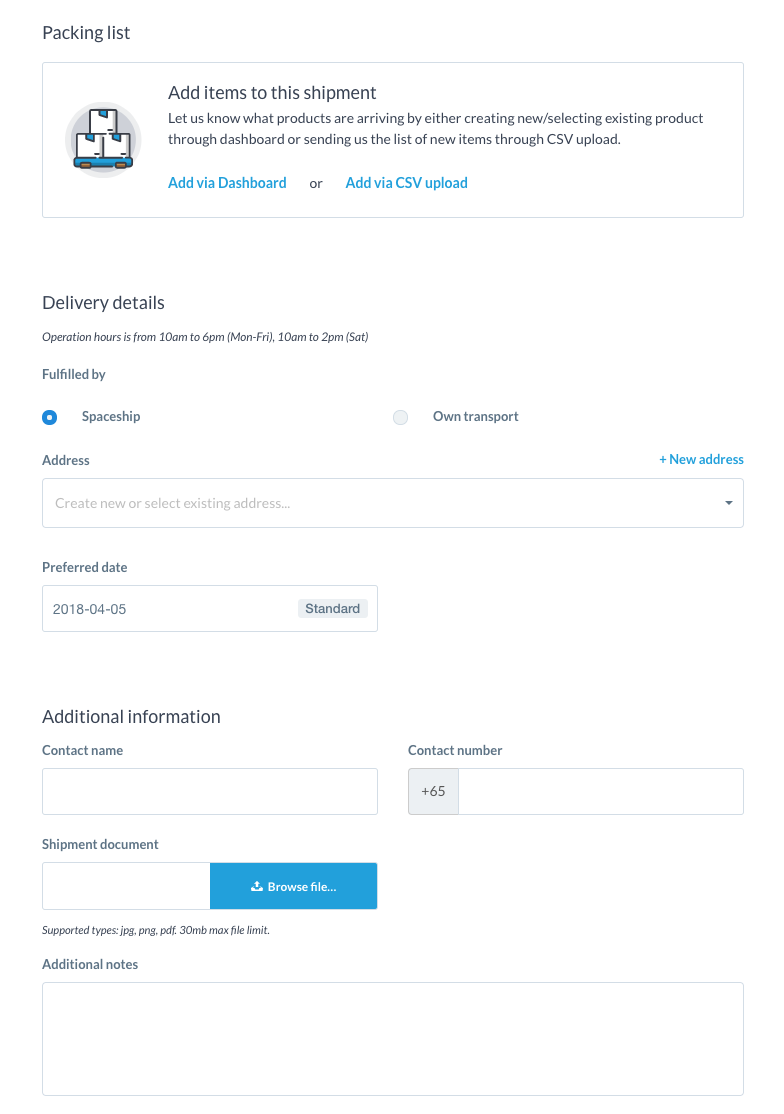Select the Own transport radio option
Image resolution: width=784 pixels, height=1114 pixels.
click(401, 417)
